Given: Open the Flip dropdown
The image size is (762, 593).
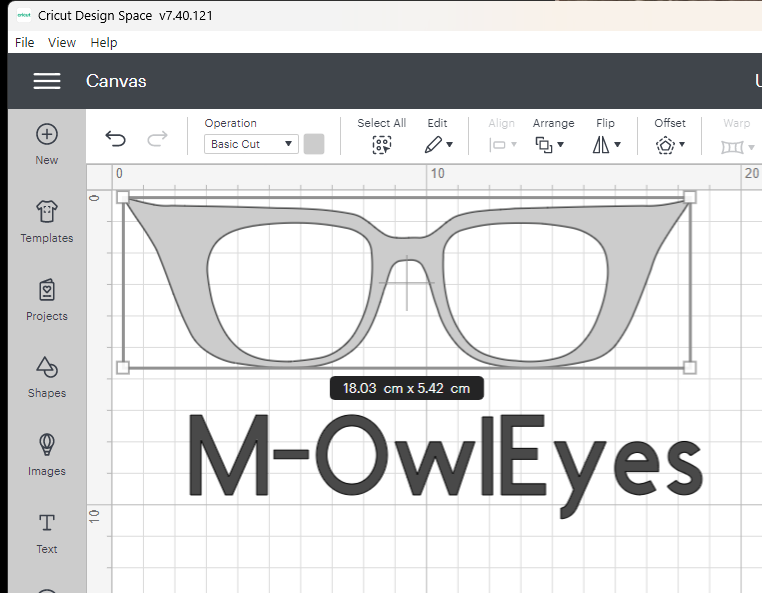Looking at the screenshot, I should [x=606, y=144].
